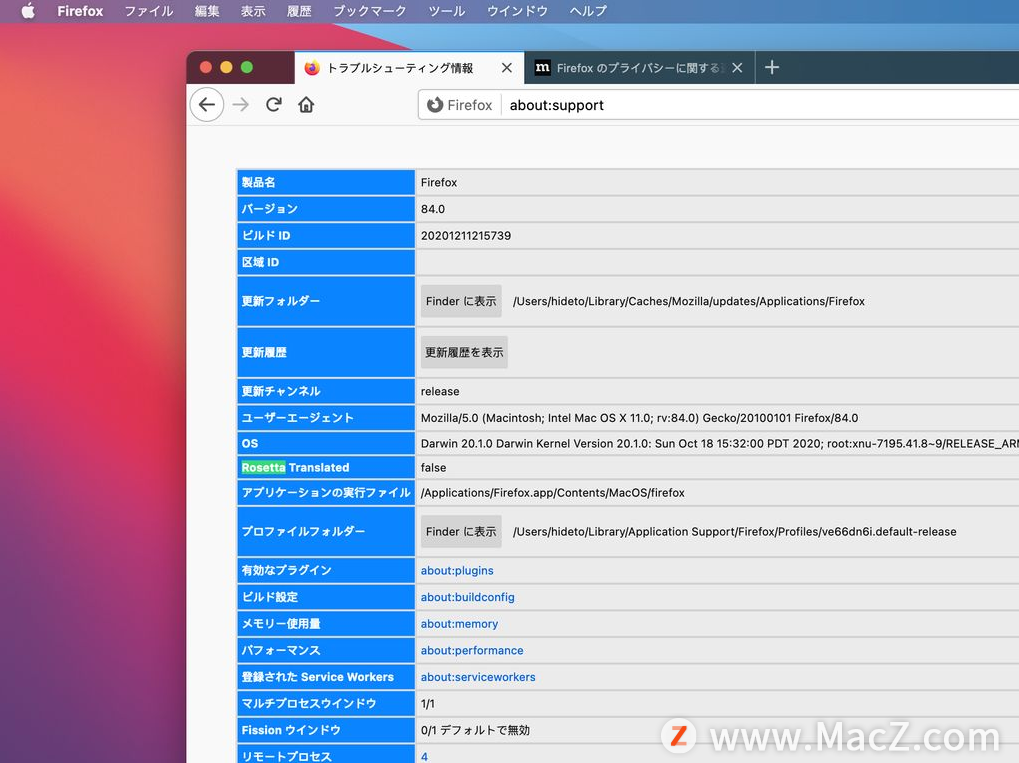
Task: Open the about:serviceworkers link
Action: pos(478,677)
